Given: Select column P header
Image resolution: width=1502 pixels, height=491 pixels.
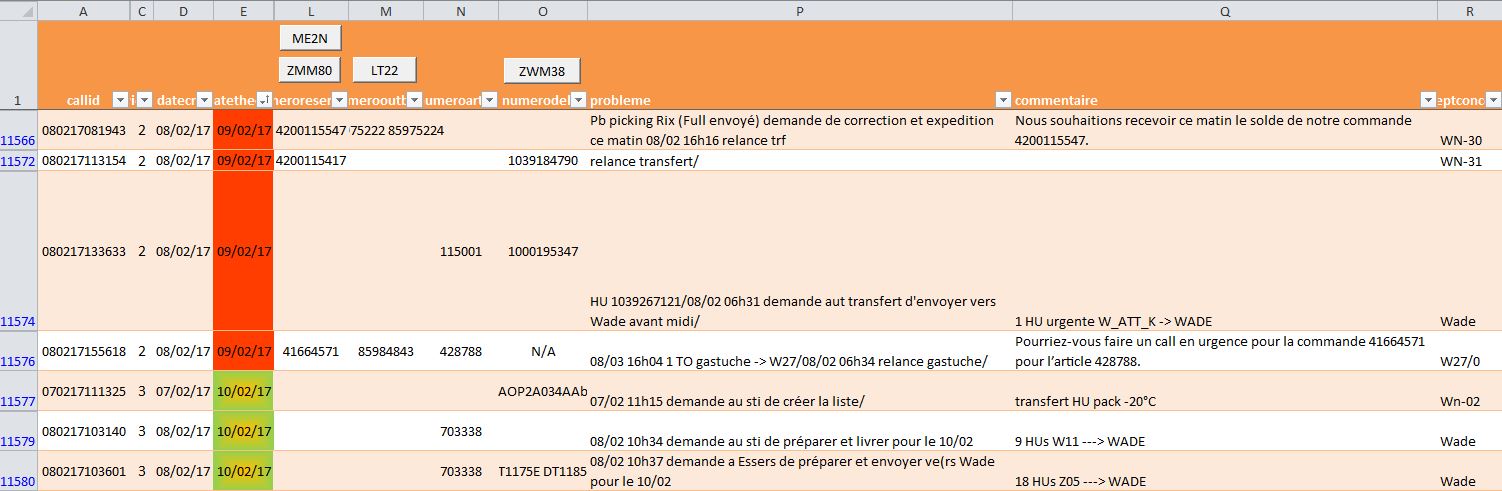Looking at the screenshot, I should 800,11.
